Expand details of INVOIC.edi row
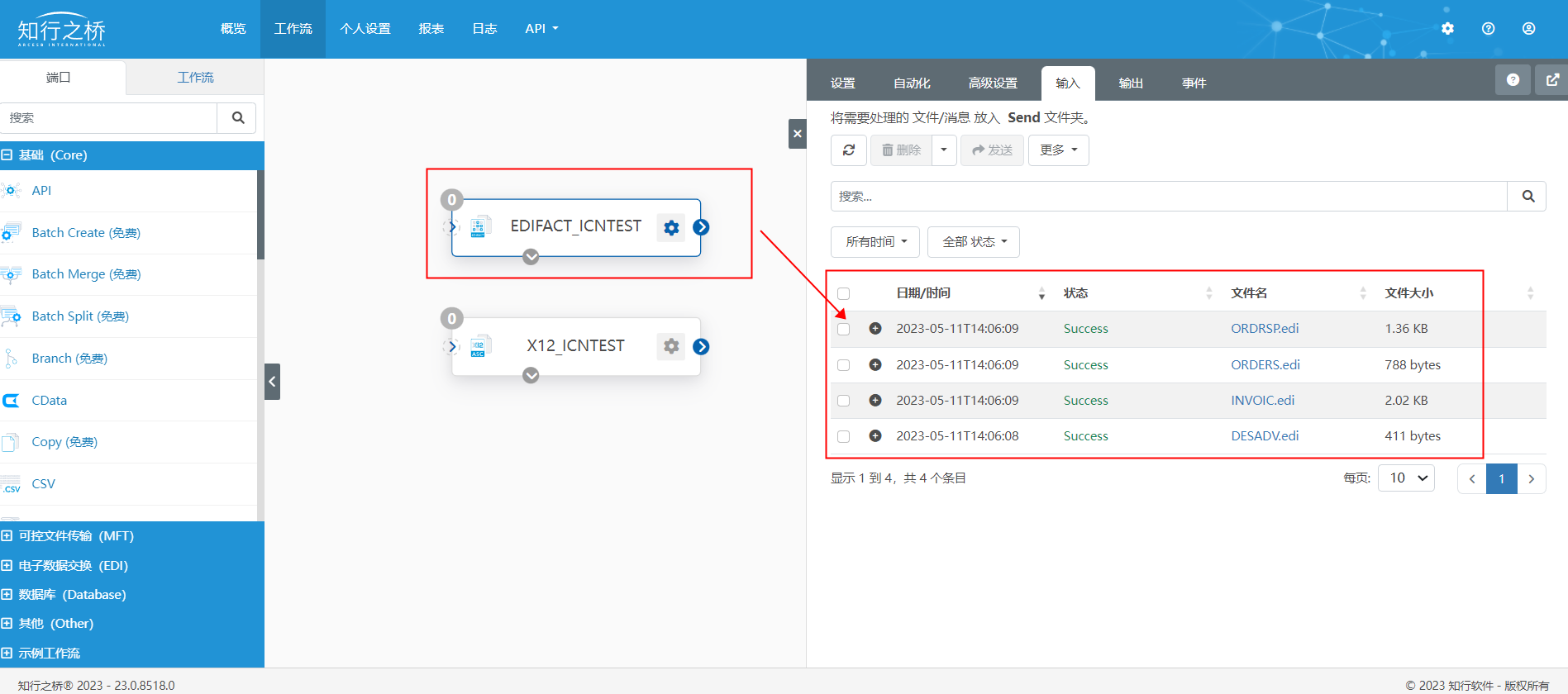Screen dimensions: 1568x694 pos(875,400)
